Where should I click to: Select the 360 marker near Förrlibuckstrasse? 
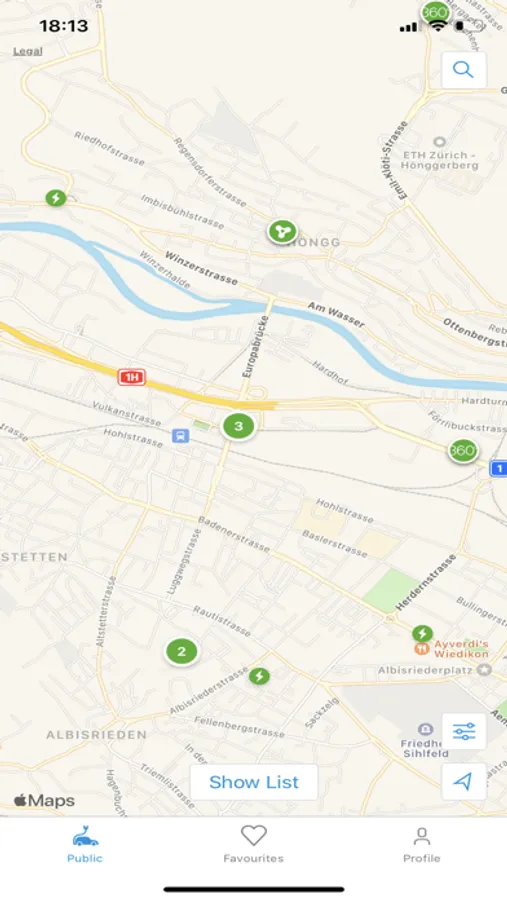click(463, 451)
